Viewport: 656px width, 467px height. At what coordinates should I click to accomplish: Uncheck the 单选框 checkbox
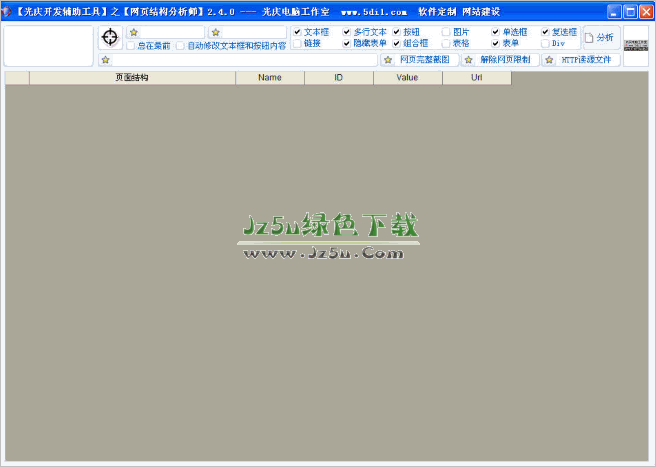495,32
